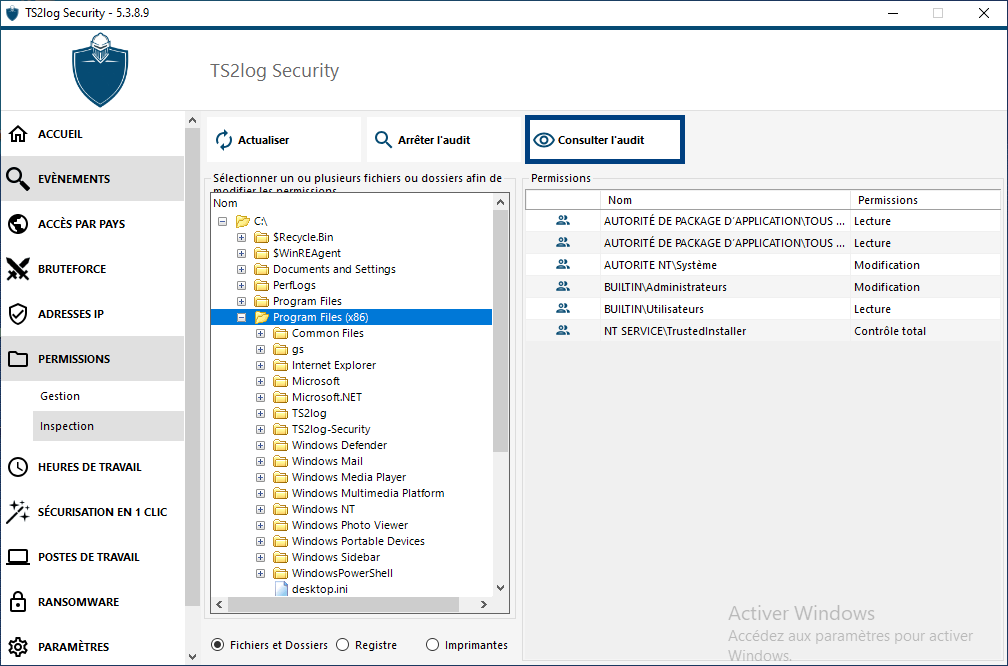1008x666 pixels.
Task: Select the Windows Multimedia Platform folder
Action: pos(368,493)
